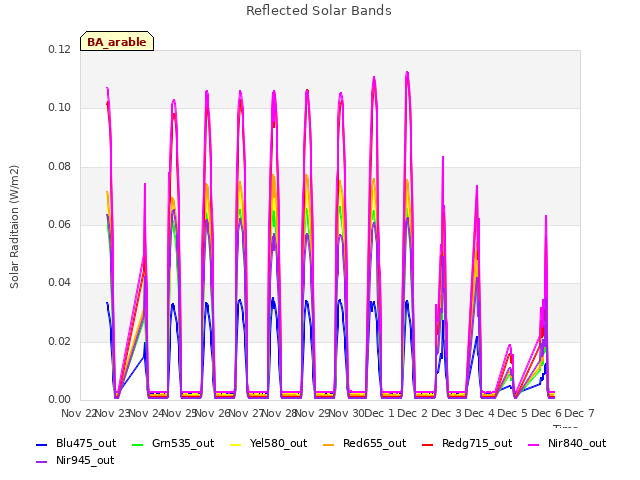Toggle the Redg715_out legend entry
The width and height of the screenshot is (640, 480).
point(467,443)
